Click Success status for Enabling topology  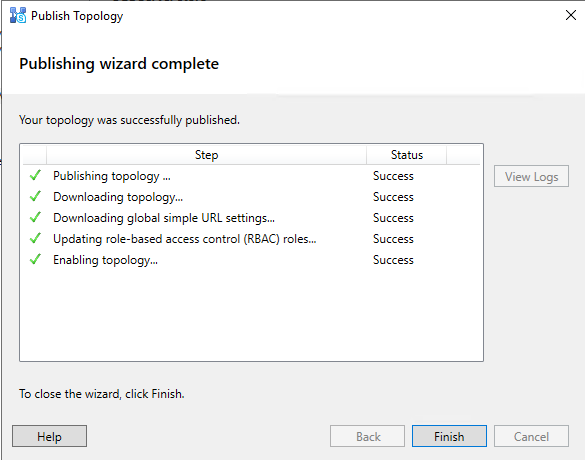393,260
